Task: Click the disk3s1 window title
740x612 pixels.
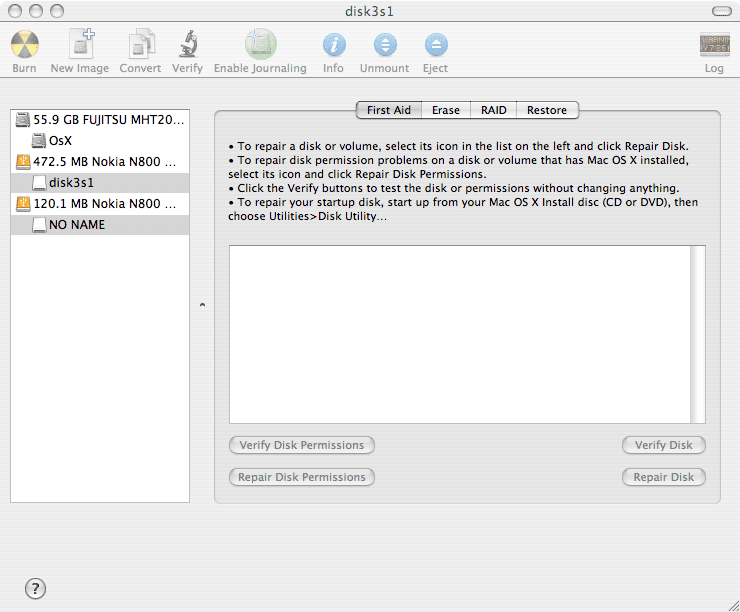Action: tap(370, 11)
